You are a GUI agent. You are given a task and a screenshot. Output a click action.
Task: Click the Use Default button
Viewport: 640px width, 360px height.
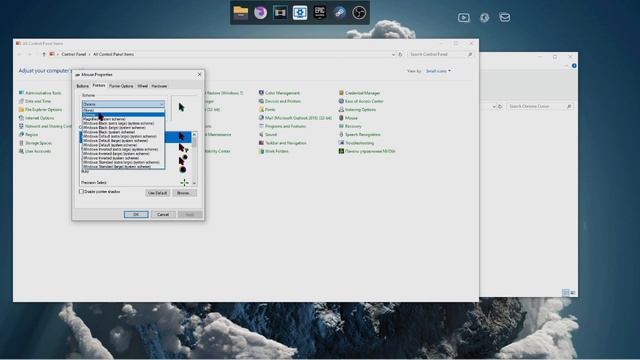tap(158, 193)
